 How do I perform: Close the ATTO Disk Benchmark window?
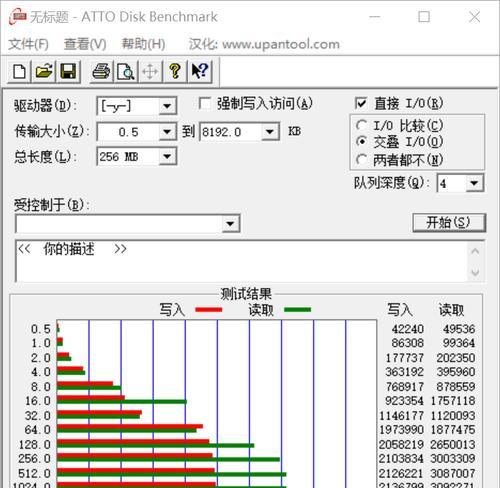(x=474, y=17)
